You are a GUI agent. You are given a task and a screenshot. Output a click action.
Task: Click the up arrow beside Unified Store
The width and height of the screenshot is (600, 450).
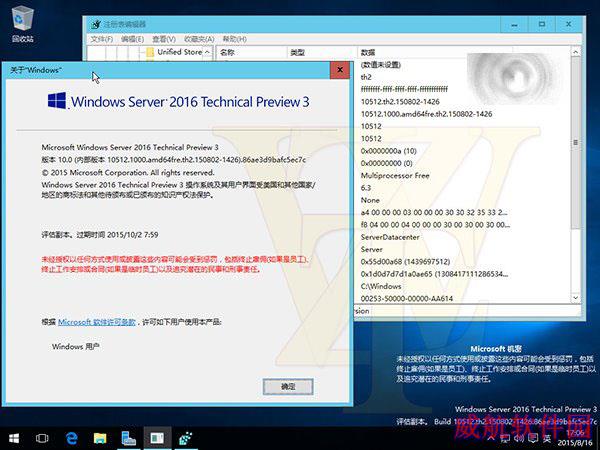pos(207,52)
